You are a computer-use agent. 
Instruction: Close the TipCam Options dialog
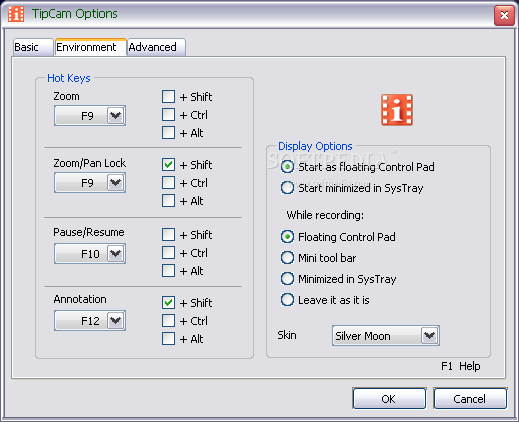pos(504,15)
